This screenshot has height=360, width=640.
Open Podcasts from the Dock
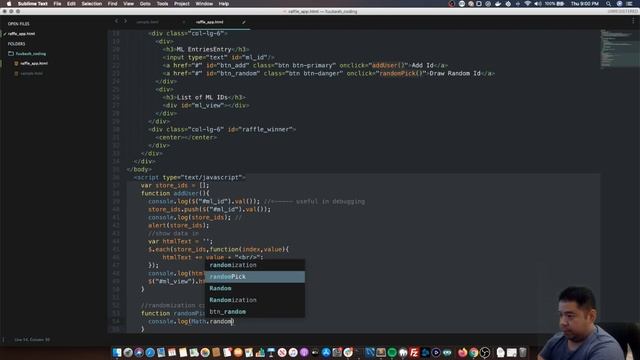coord(304,352)
